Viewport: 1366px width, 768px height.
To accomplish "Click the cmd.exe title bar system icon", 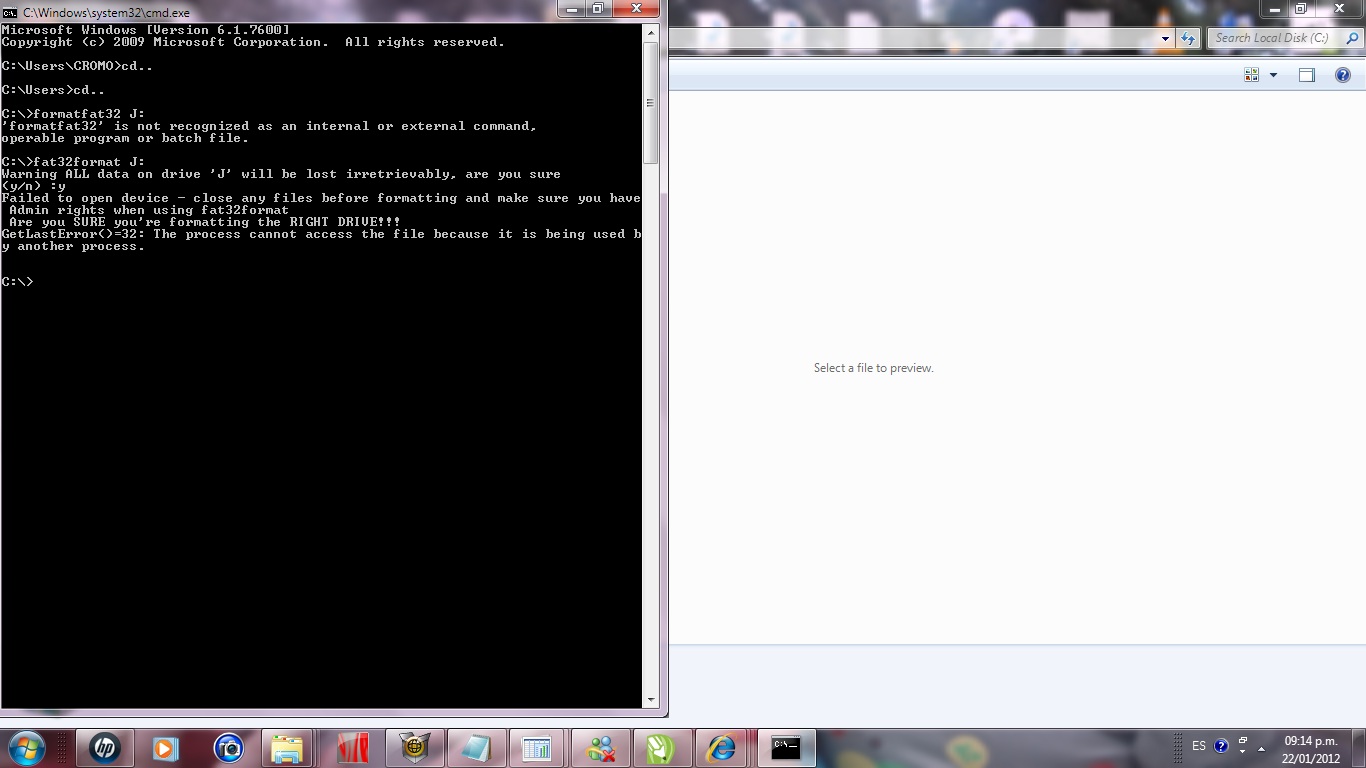I will [10, 13].
